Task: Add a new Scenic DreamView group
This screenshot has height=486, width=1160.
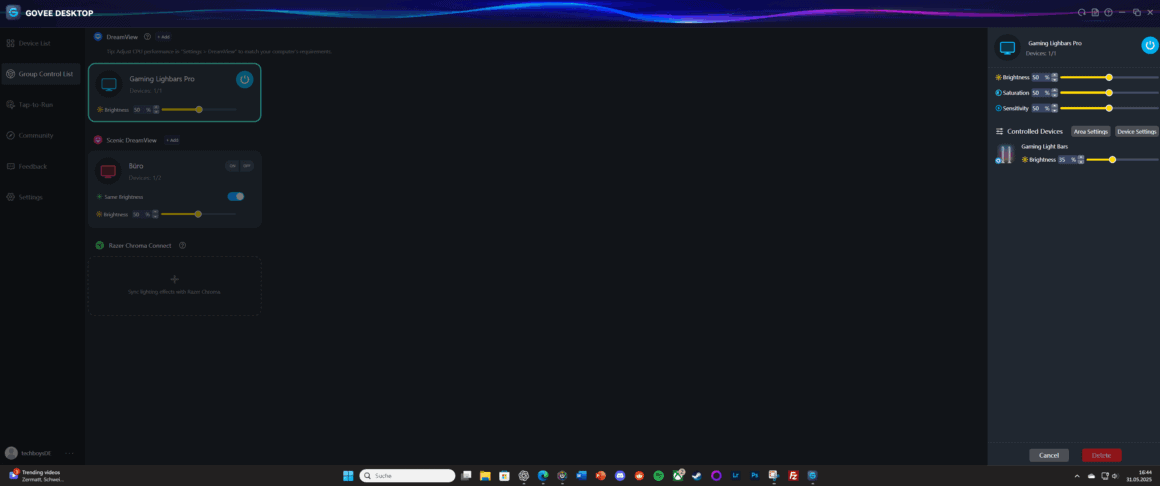Action: point(172,140)
